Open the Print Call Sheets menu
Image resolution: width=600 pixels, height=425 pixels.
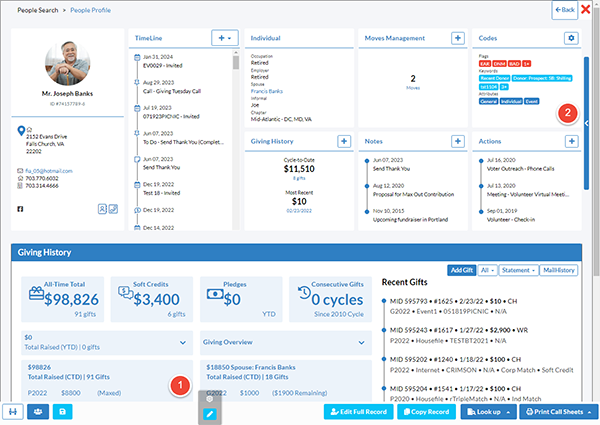click(558, 412)
